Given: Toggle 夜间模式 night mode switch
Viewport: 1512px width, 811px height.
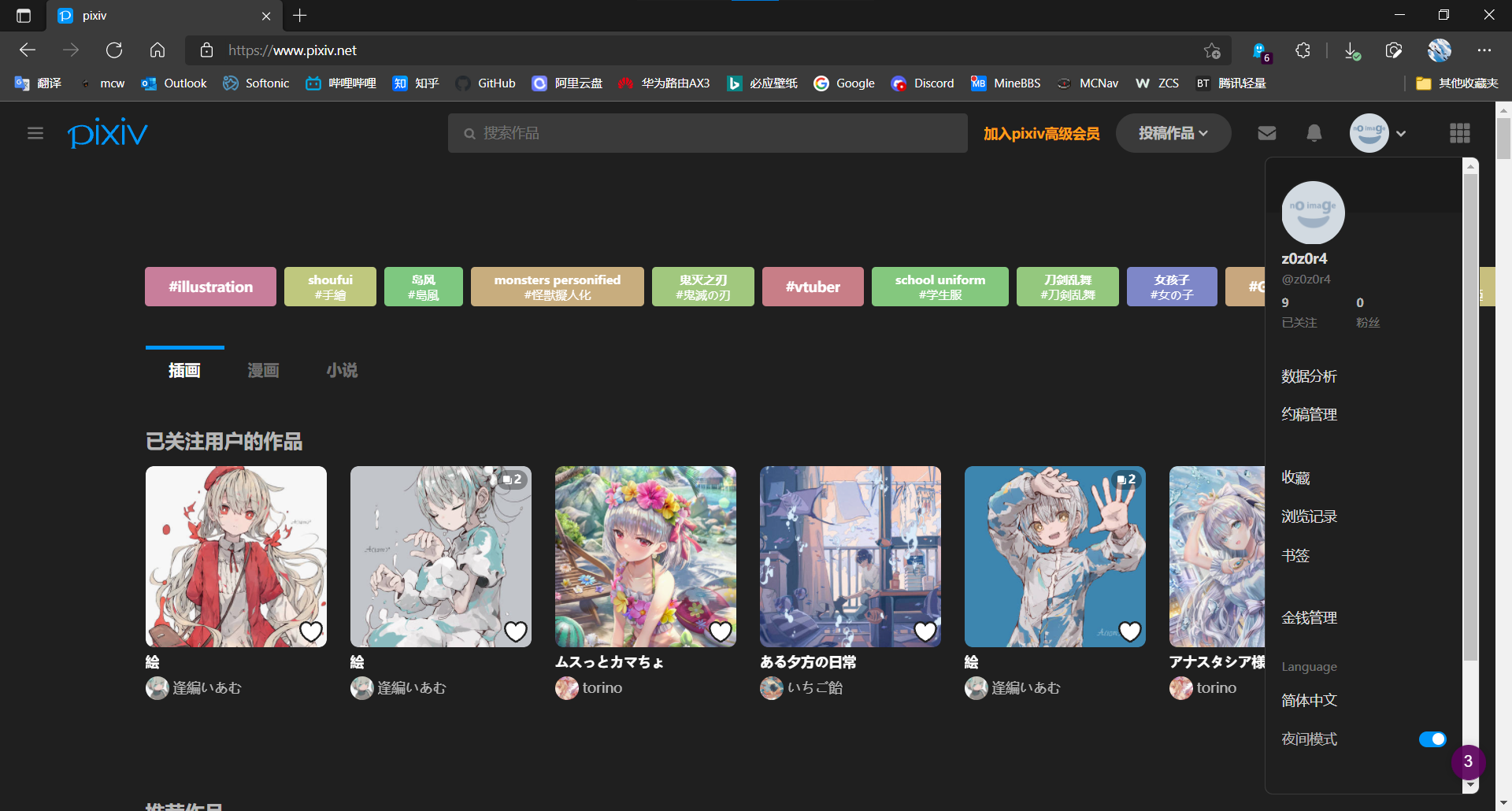Looking at the screenshot, I should (x=1432, y=739).
